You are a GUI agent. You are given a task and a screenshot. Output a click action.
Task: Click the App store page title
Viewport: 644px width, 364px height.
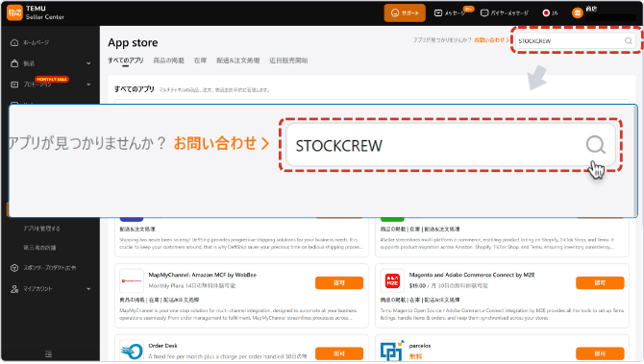point(133,42)
